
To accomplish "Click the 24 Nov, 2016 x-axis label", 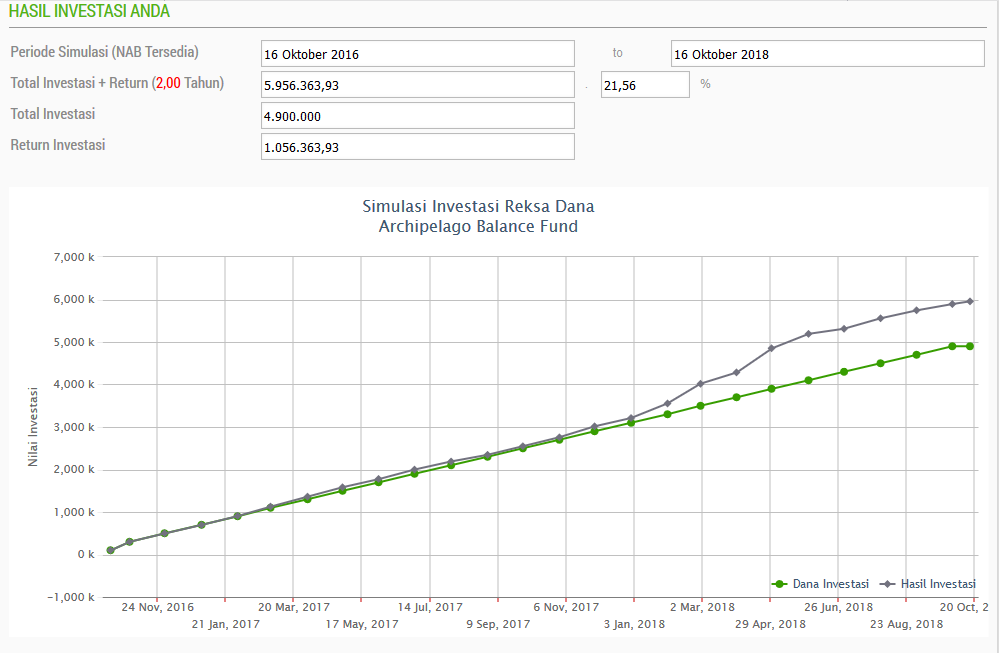I will 158,607.
